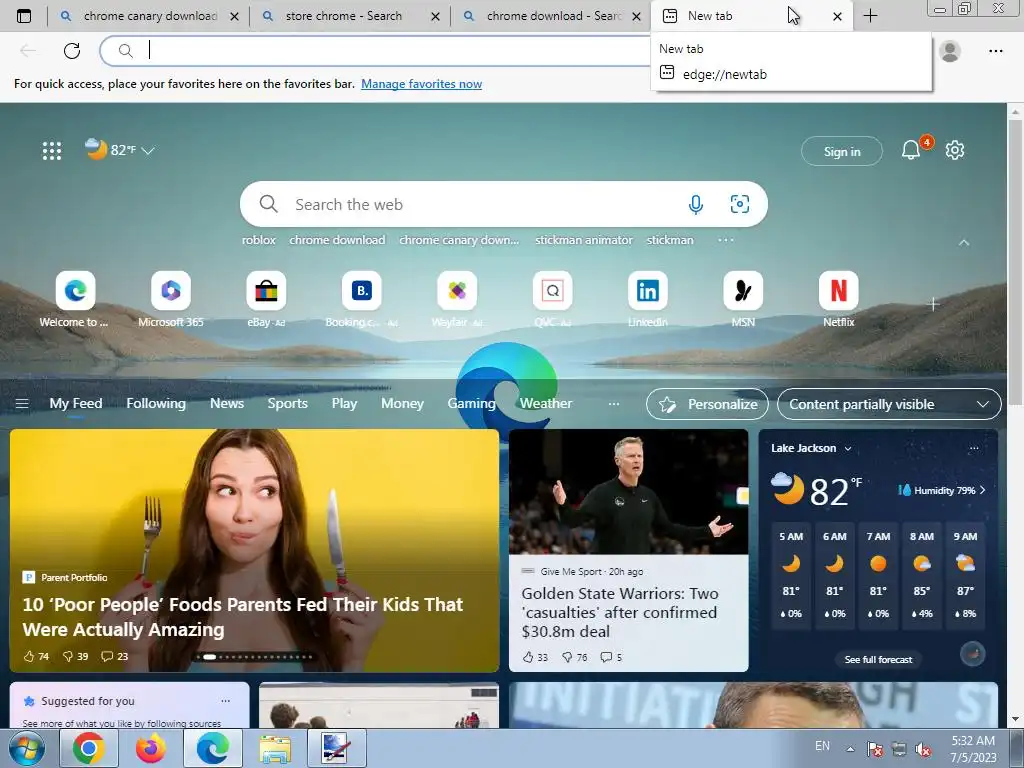1024x768 pixels.
Task: Show more recent searches ellipsis
Action: tap(726, 240)
